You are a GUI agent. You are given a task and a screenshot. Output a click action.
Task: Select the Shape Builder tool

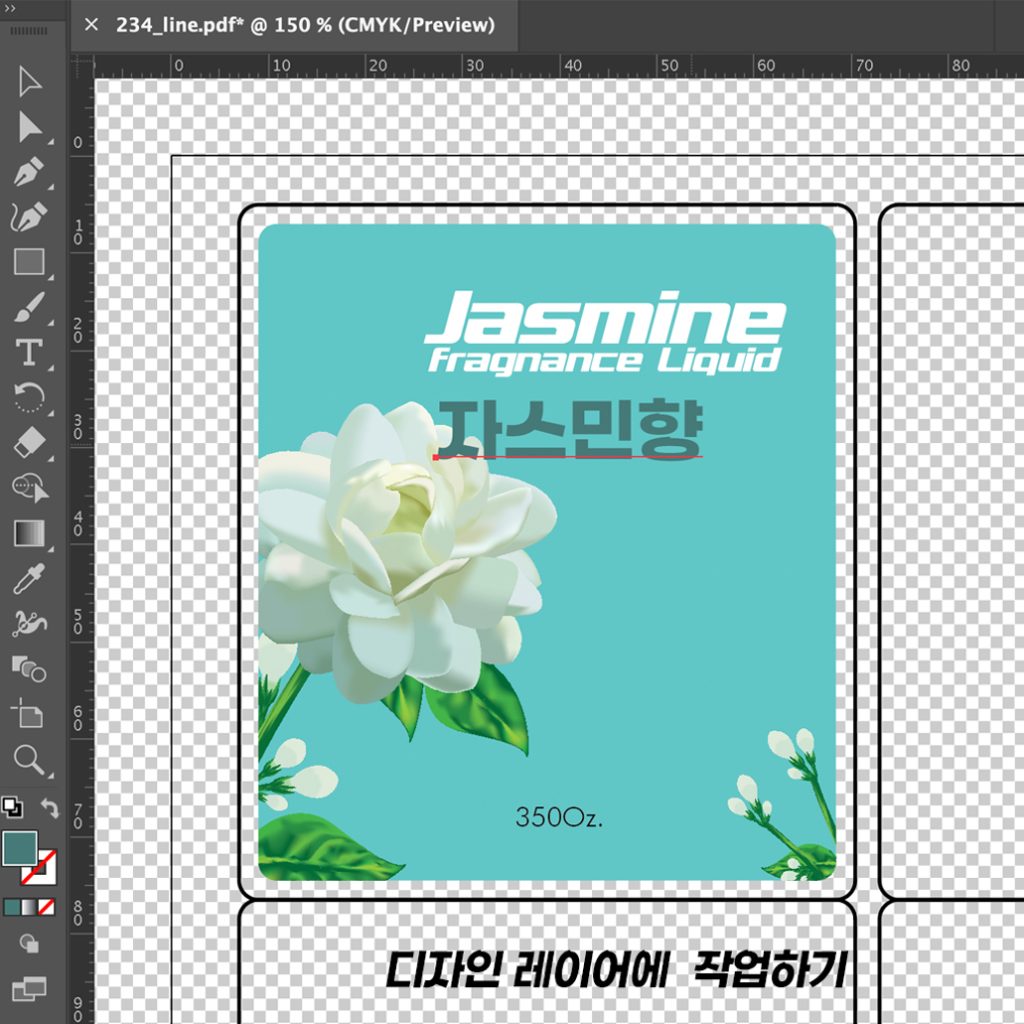click(x=29, y=669)
